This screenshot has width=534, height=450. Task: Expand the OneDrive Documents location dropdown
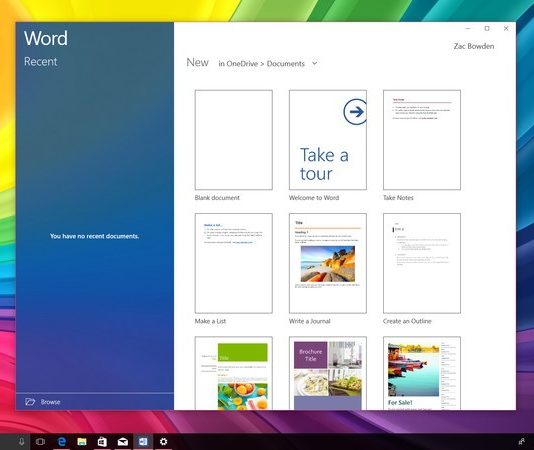tap(315, 63)
